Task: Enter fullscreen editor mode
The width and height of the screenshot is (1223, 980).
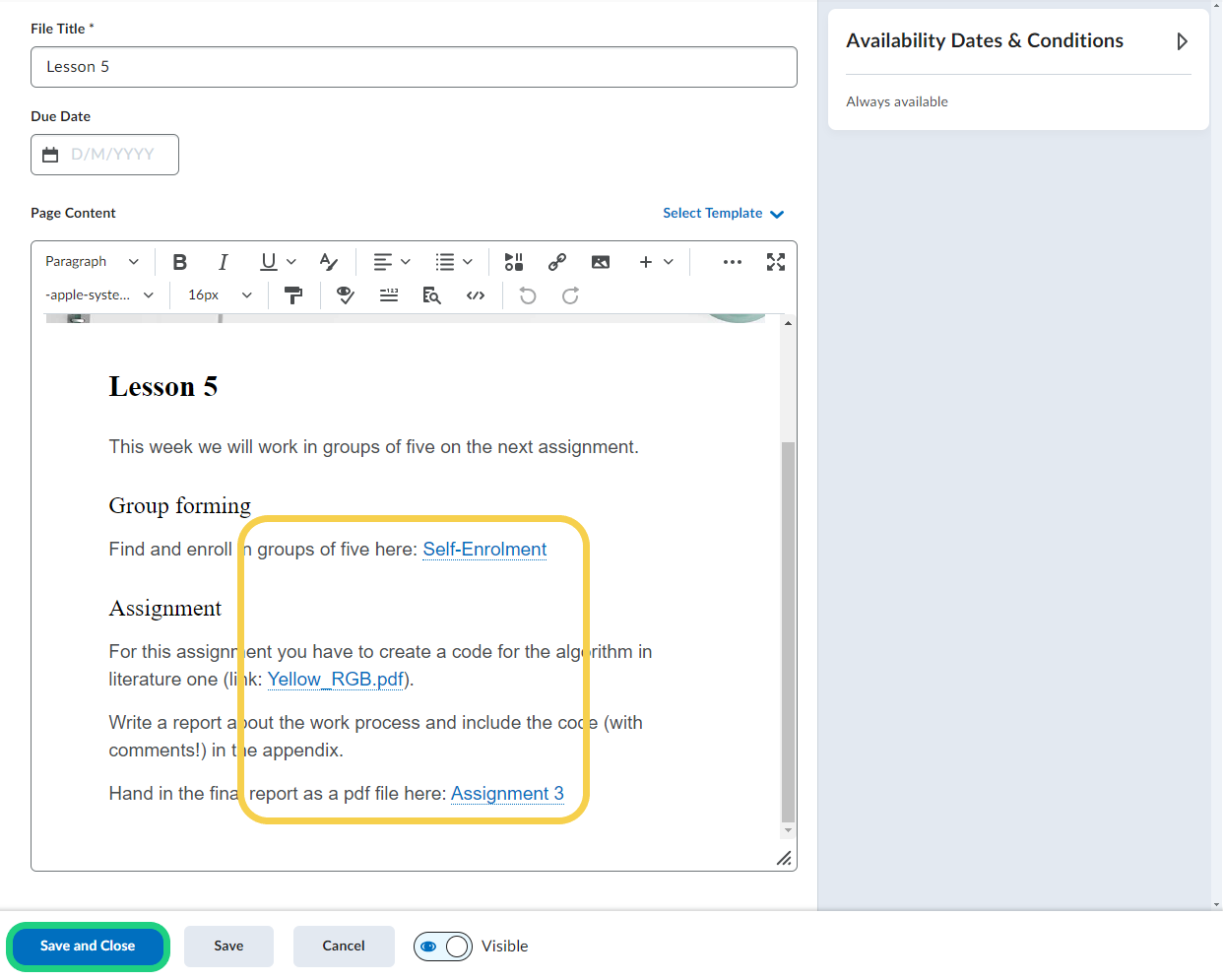Action: tap(776, 262)
